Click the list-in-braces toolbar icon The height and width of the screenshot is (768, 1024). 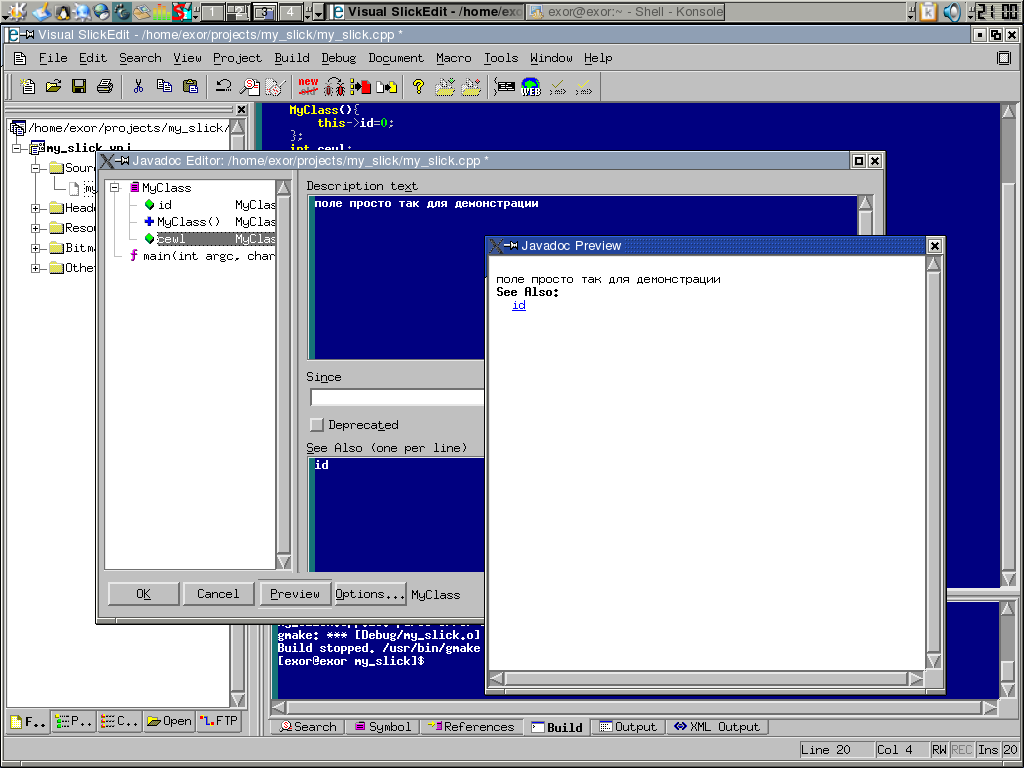pos(504,86)
